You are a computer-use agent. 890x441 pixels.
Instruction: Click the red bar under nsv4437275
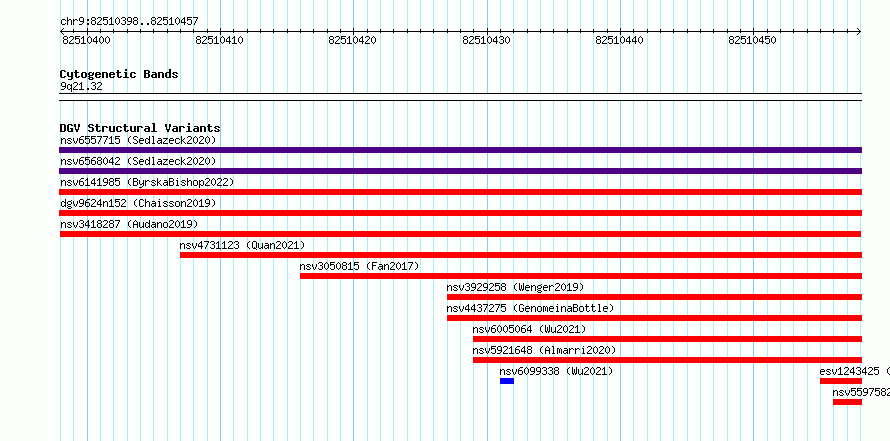[x=654, y=318]
